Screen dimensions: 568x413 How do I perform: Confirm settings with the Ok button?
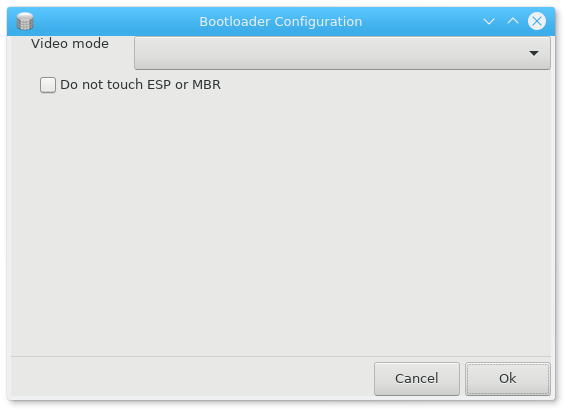tap(508, 379)
